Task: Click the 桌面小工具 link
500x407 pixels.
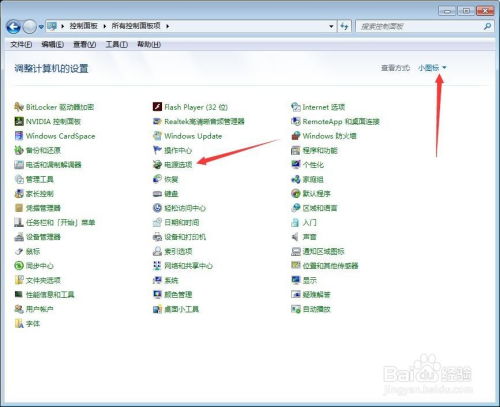Action: [181, 309]
